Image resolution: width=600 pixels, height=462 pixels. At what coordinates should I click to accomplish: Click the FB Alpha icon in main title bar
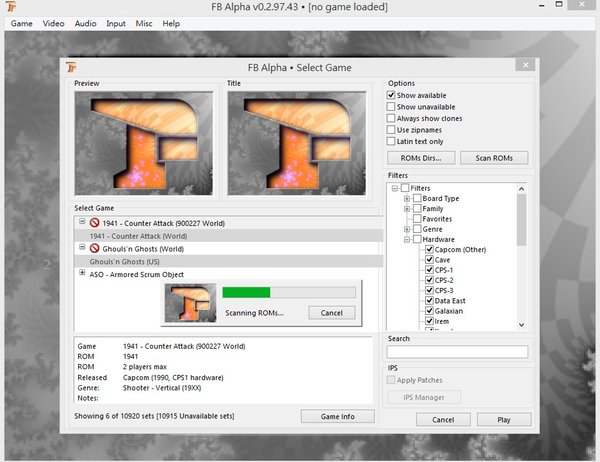(x=9, y=7)
